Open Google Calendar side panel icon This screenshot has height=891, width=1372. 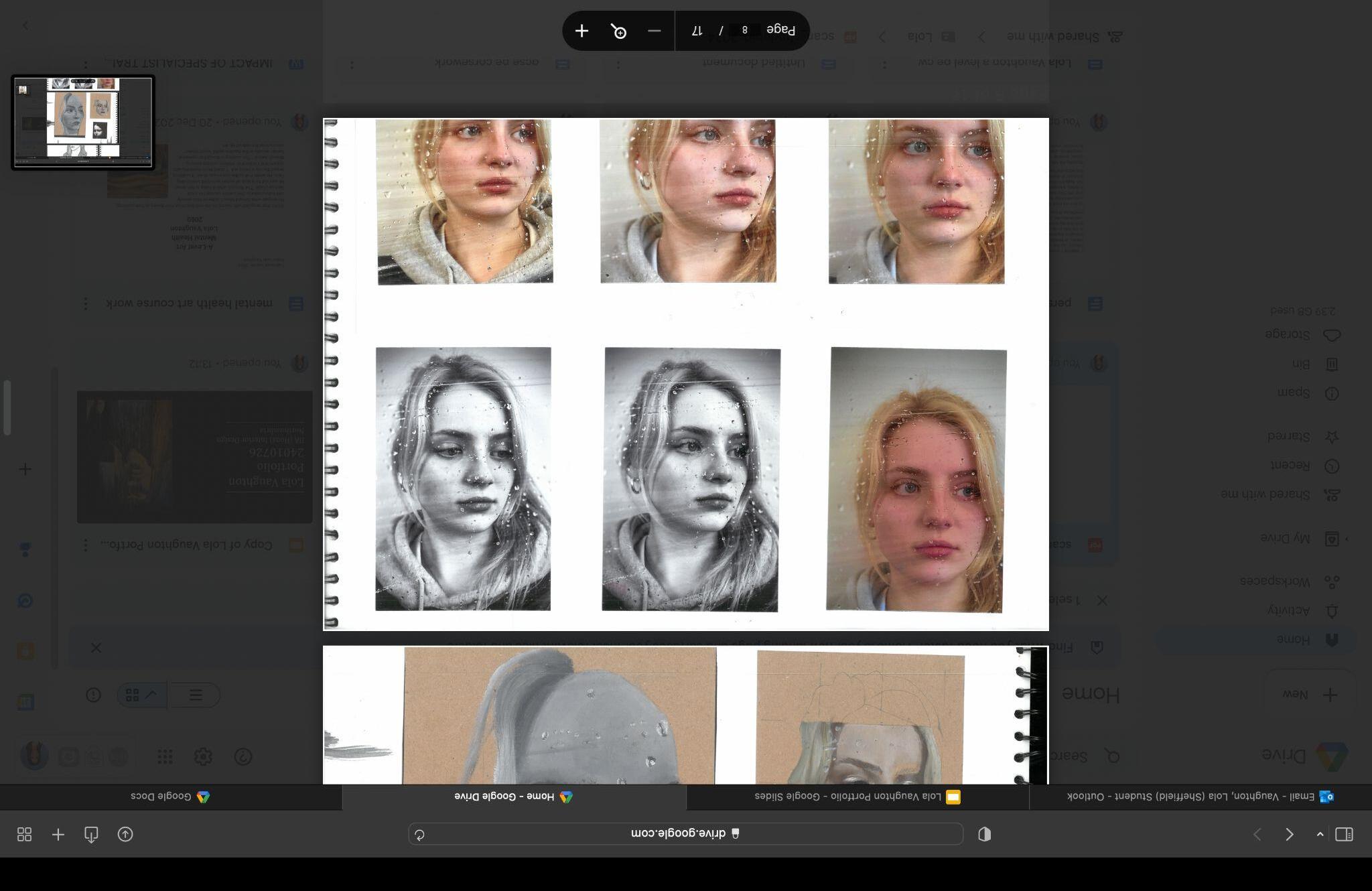pos(25,703)
